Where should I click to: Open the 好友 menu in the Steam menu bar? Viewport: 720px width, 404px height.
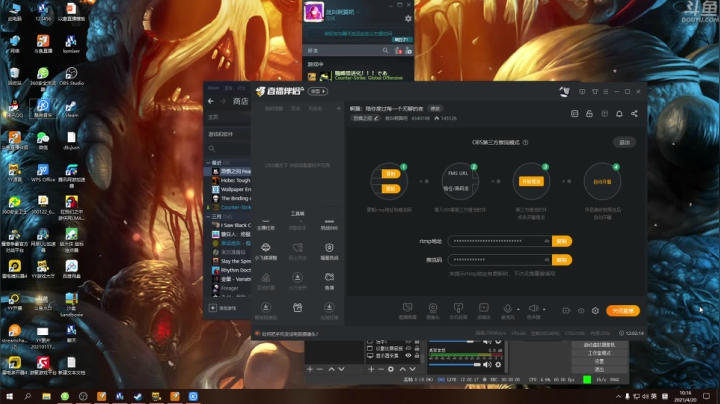(242, 88)
